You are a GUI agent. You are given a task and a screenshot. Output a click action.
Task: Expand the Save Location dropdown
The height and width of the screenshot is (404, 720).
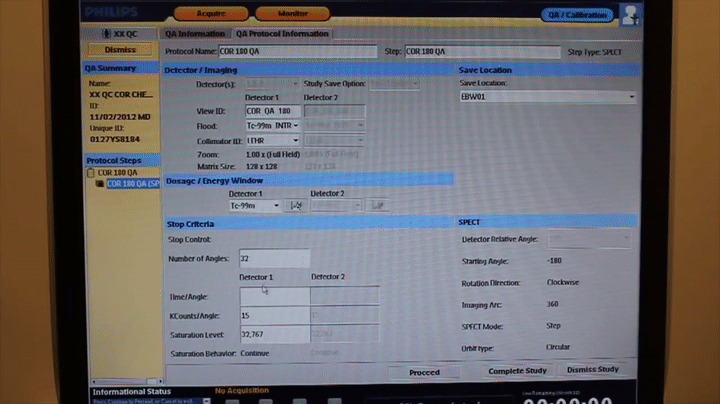(x=632, y=97)
